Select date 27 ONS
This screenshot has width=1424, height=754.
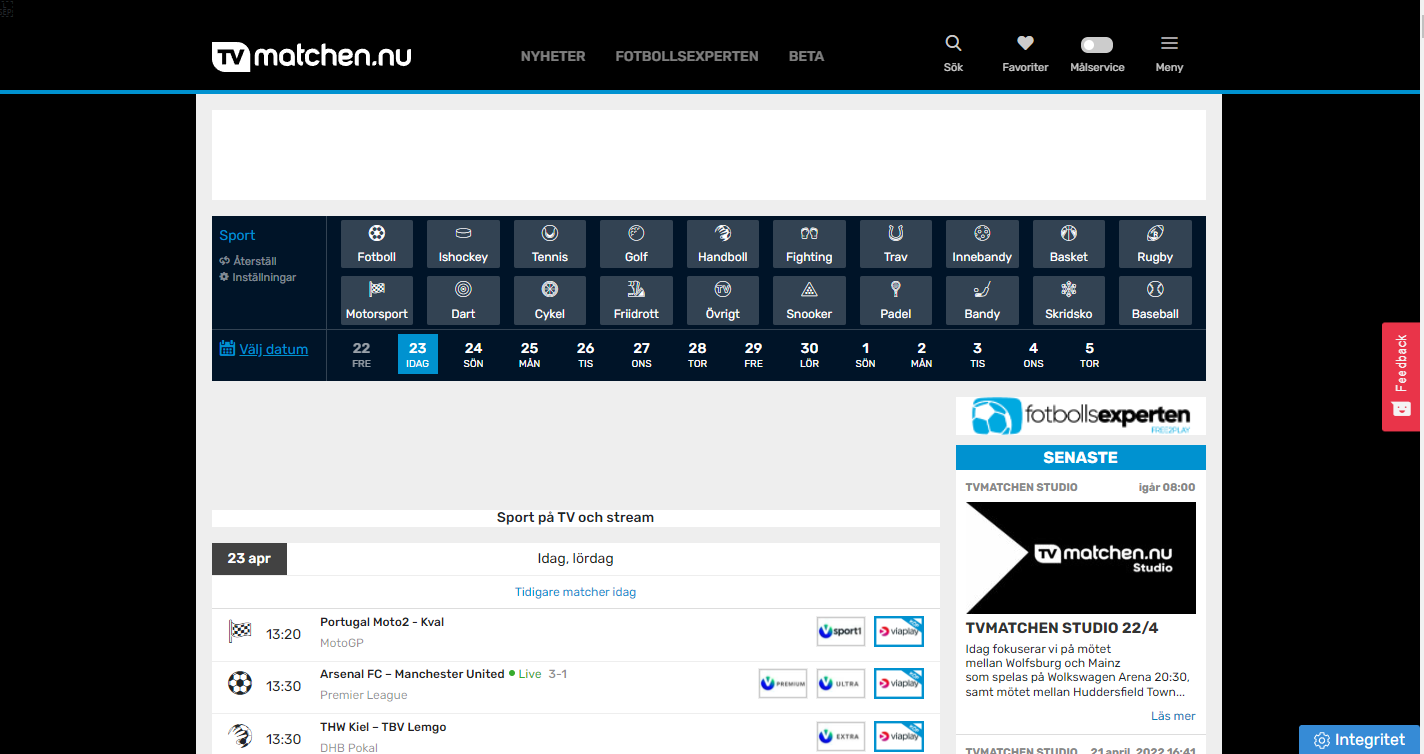[642, 354]
